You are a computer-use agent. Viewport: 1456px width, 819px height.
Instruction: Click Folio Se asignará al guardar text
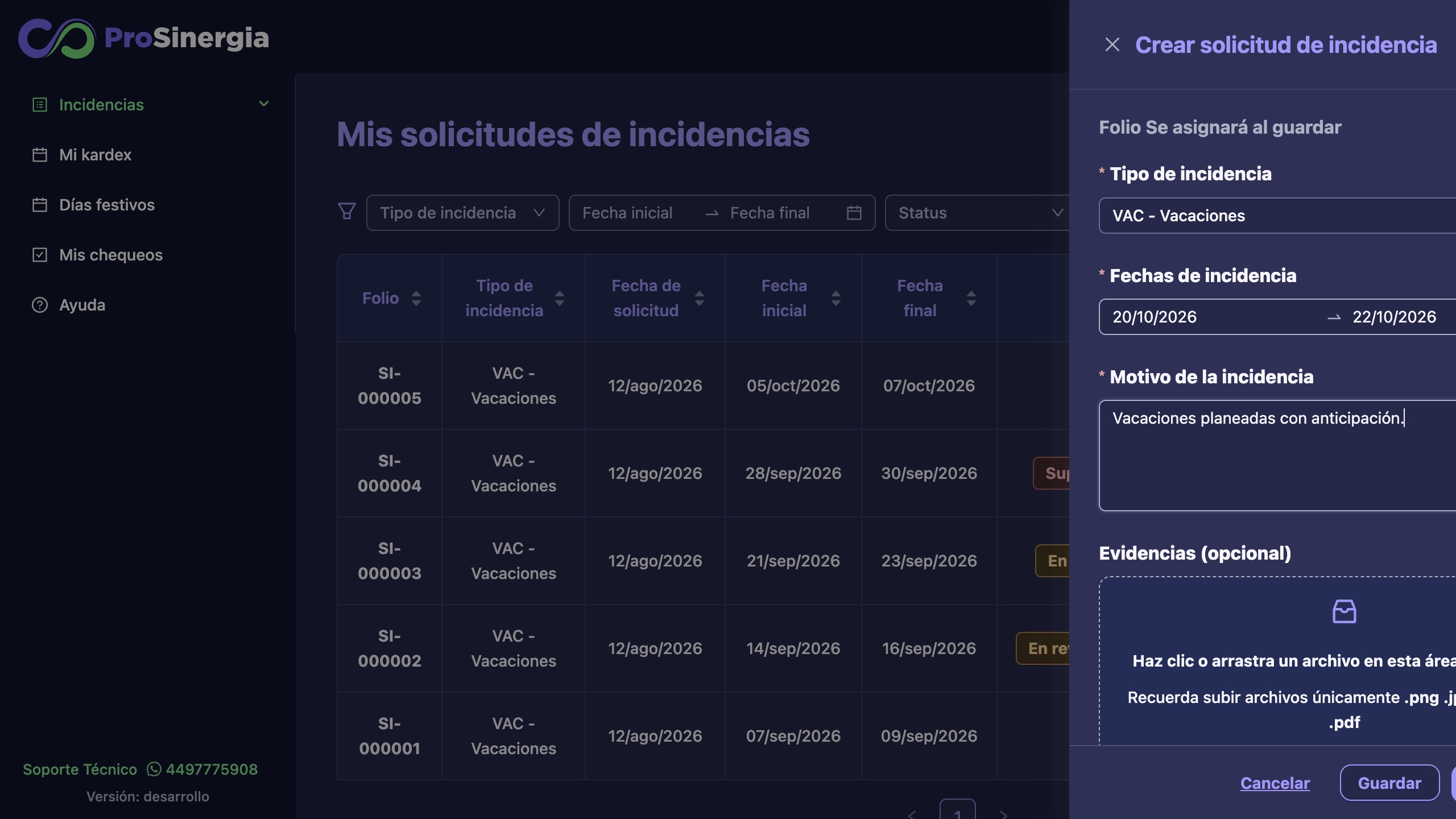[1220, 127]
